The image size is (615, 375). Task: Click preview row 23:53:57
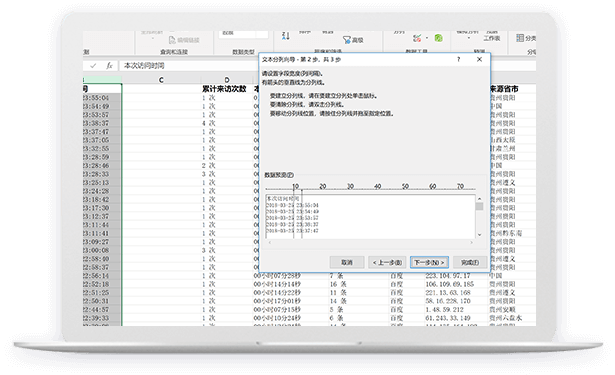[x=292, y=218]
